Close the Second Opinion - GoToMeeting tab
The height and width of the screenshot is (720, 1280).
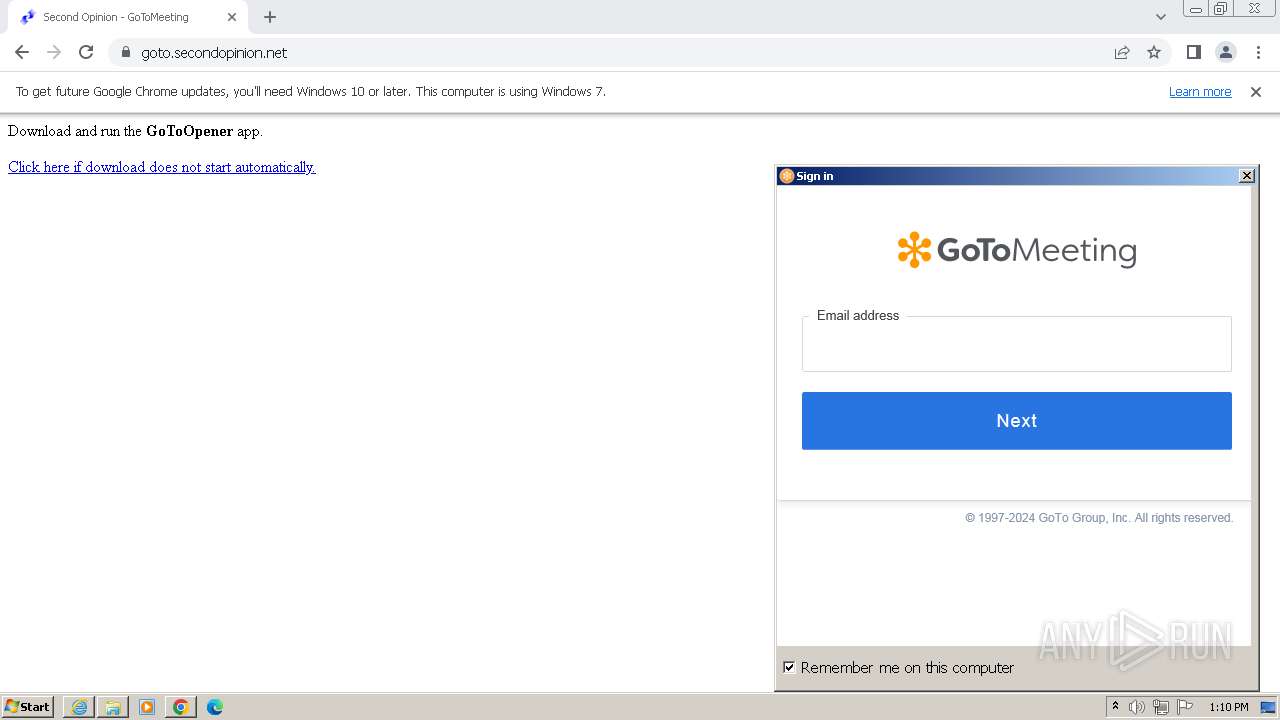232,17
